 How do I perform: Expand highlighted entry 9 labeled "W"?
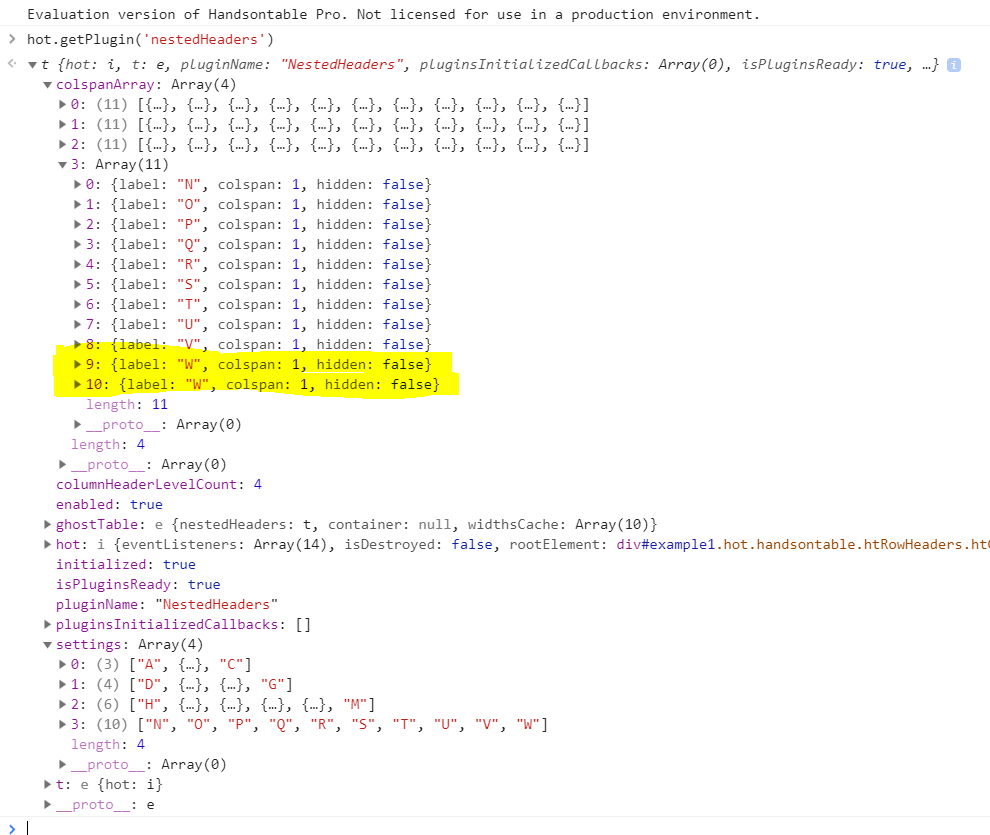tap(78, 364)
